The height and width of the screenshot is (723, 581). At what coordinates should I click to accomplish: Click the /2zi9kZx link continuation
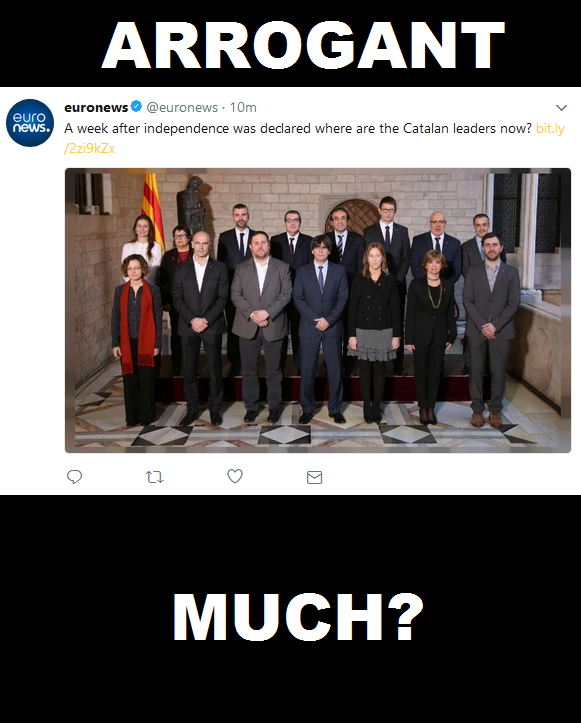coord(89,148)
